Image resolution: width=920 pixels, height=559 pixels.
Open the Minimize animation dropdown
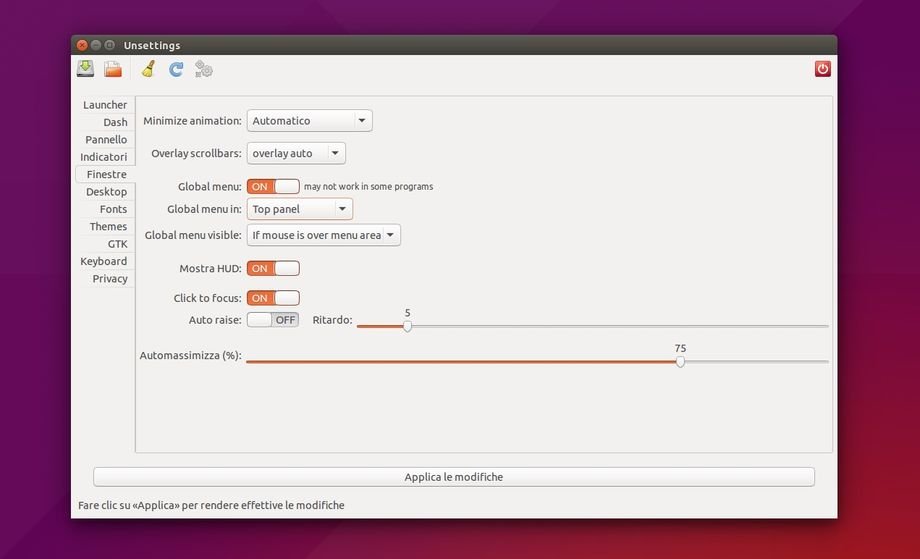(310, 121)
